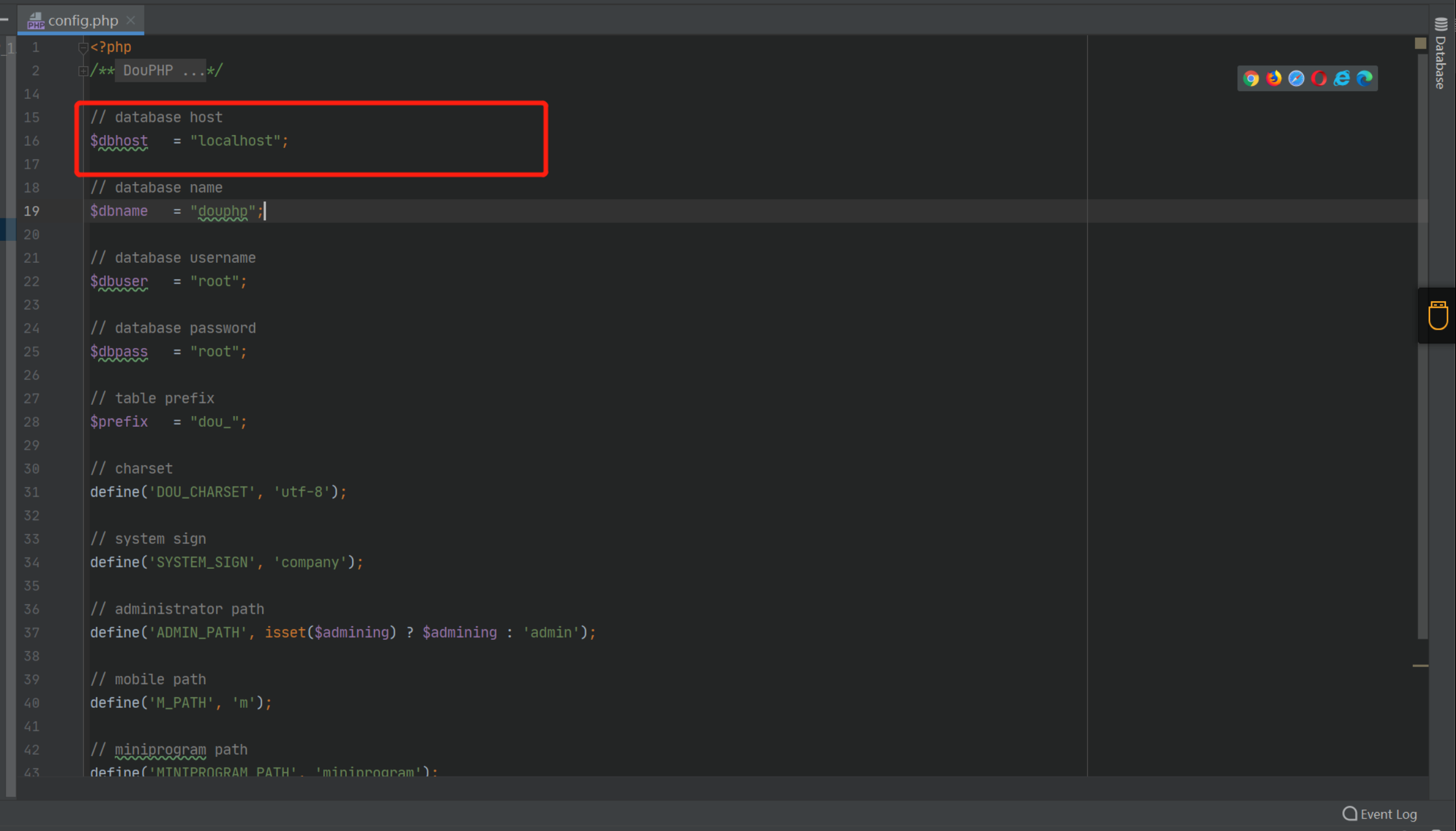1456x831 pixels.
Task: Click 'DOU_CHARSET' constant name
Action: (x=202, y=492)
